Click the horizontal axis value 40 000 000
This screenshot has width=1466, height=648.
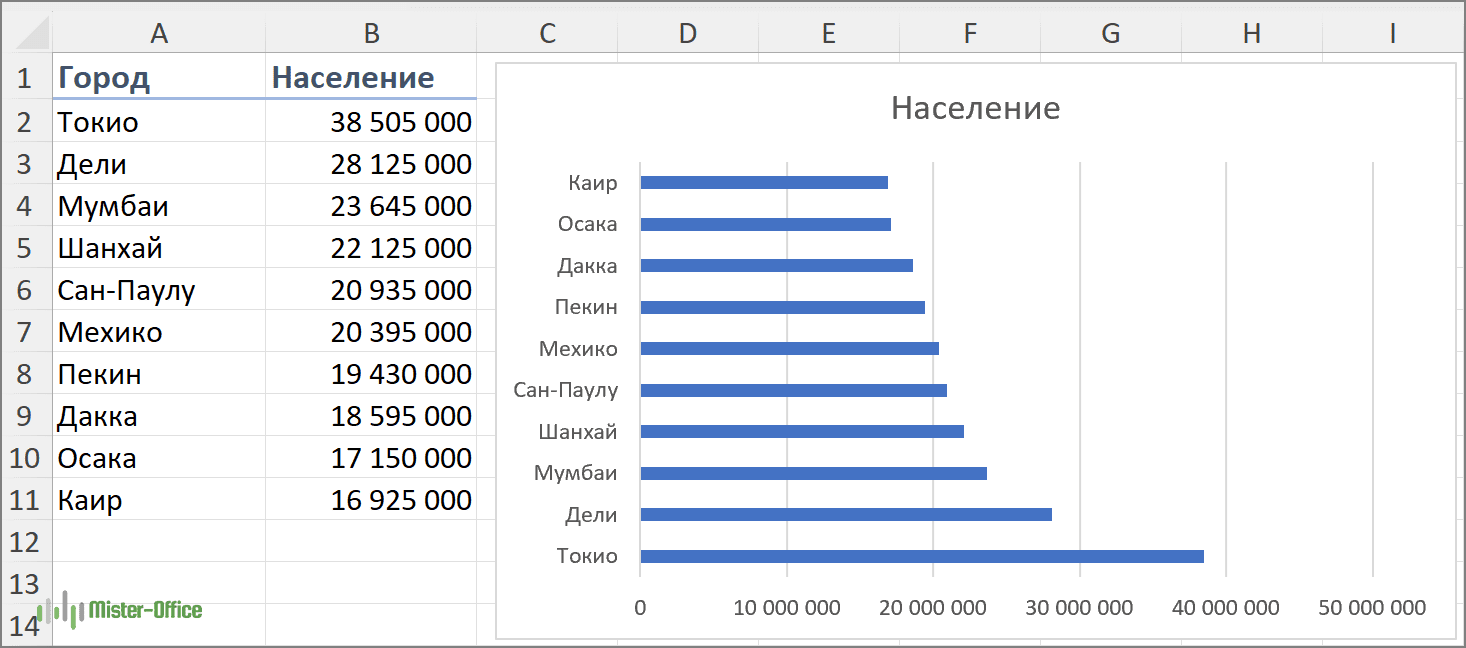[x=1226, y=608]
